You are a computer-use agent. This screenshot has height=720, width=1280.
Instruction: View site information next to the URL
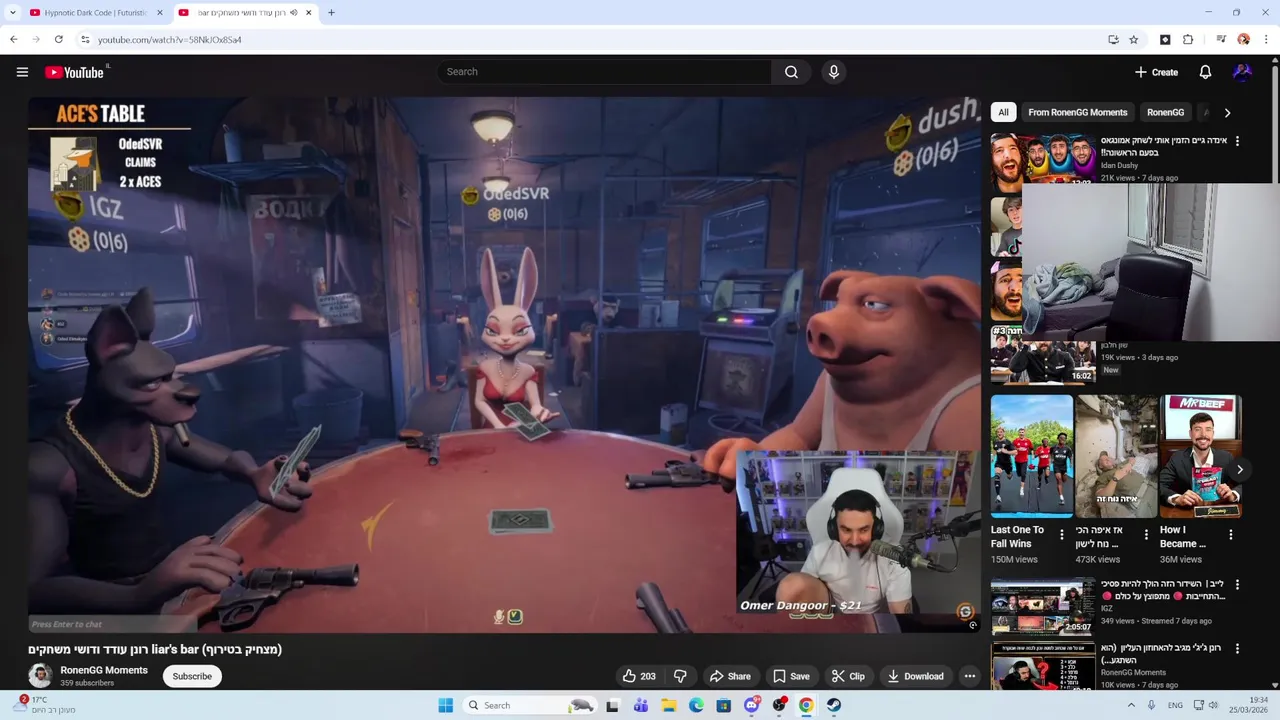(x=86, y=40)
